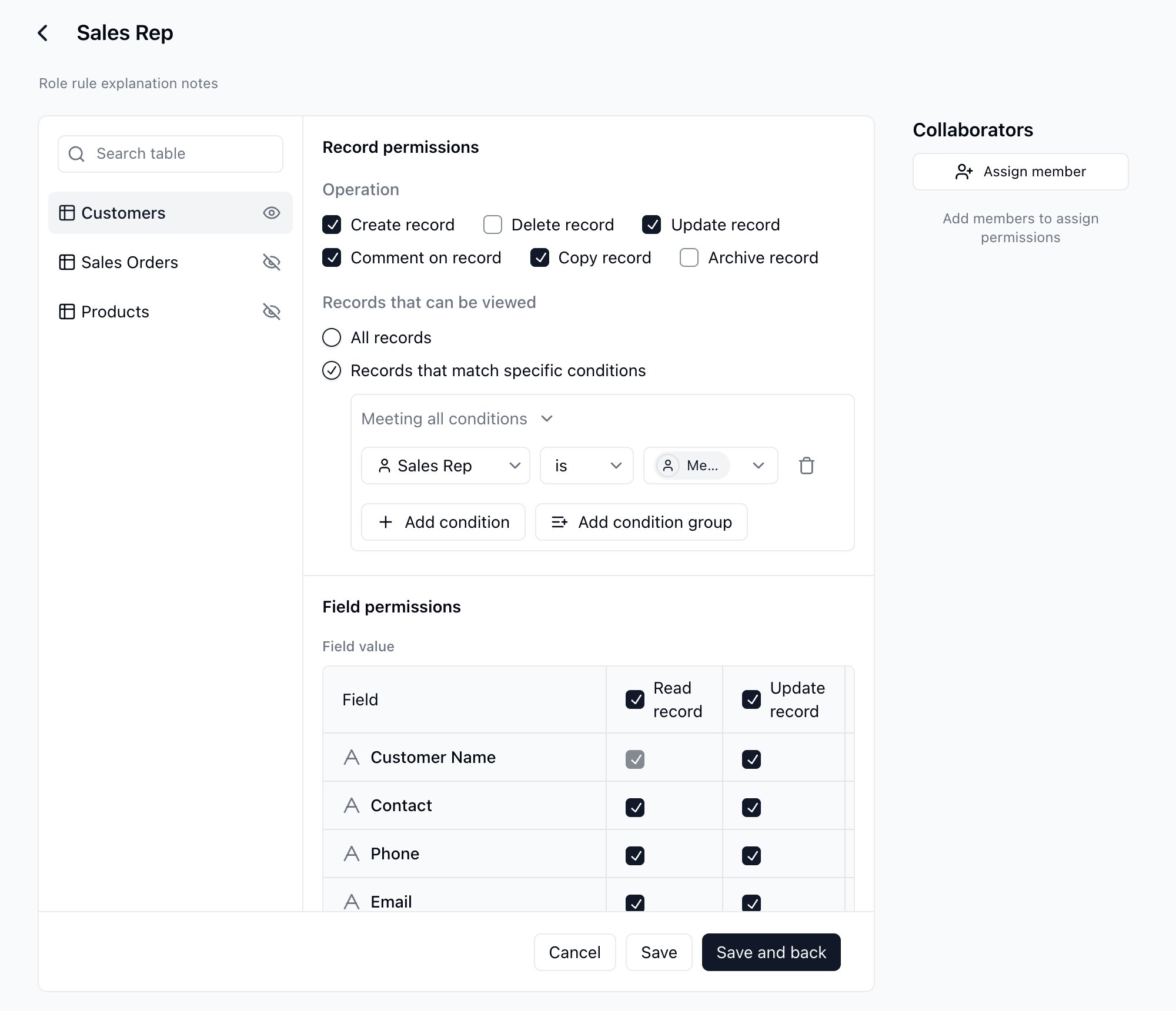Expand the Meeting all conditions dropdown
This screenshot has height=1011, width=1176.
457,419
